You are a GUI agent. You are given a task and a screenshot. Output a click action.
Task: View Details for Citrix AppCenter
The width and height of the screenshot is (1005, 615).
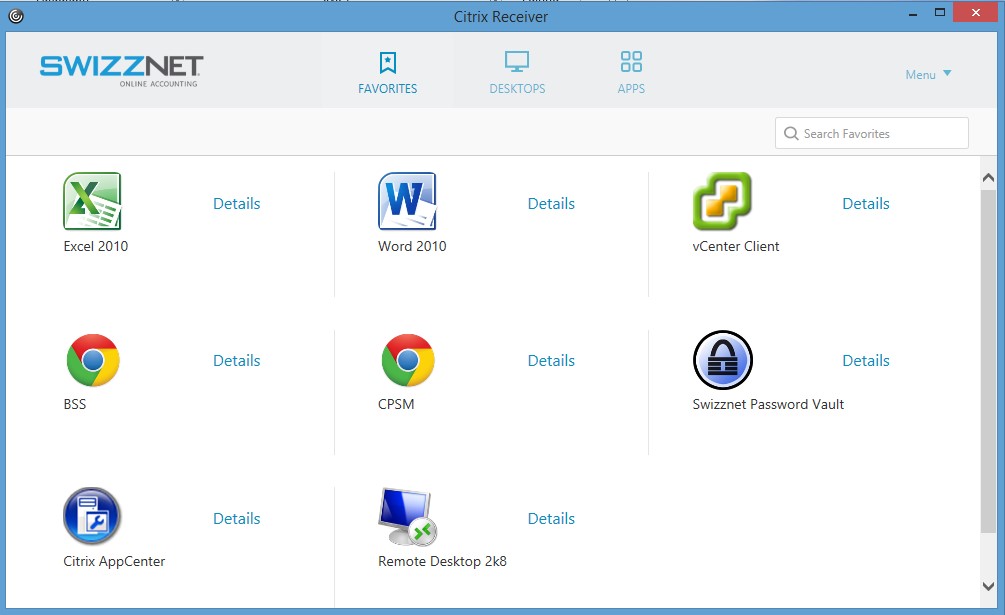[x=237, y=518]
